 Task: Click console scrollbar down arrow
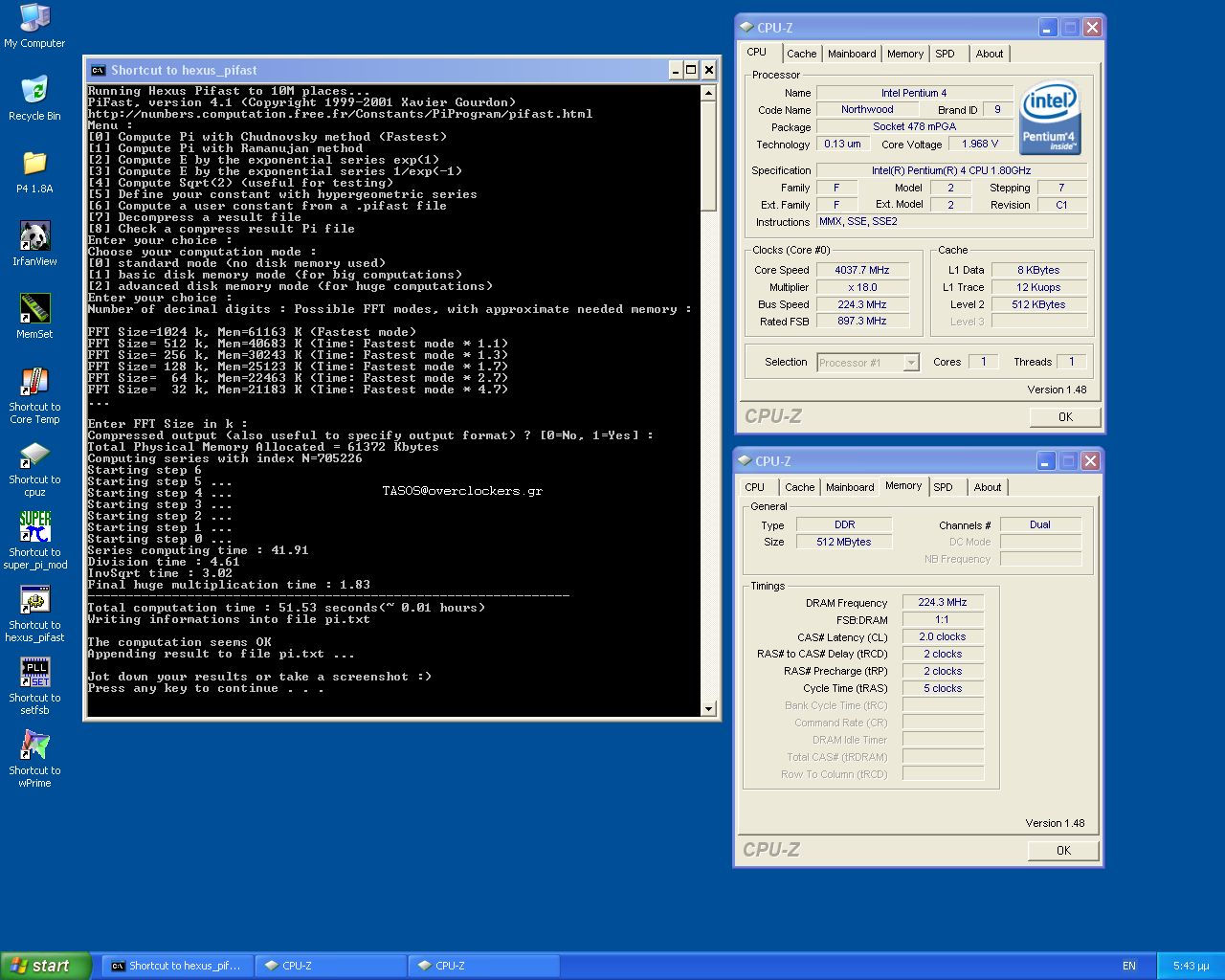[x=708, y=709]
